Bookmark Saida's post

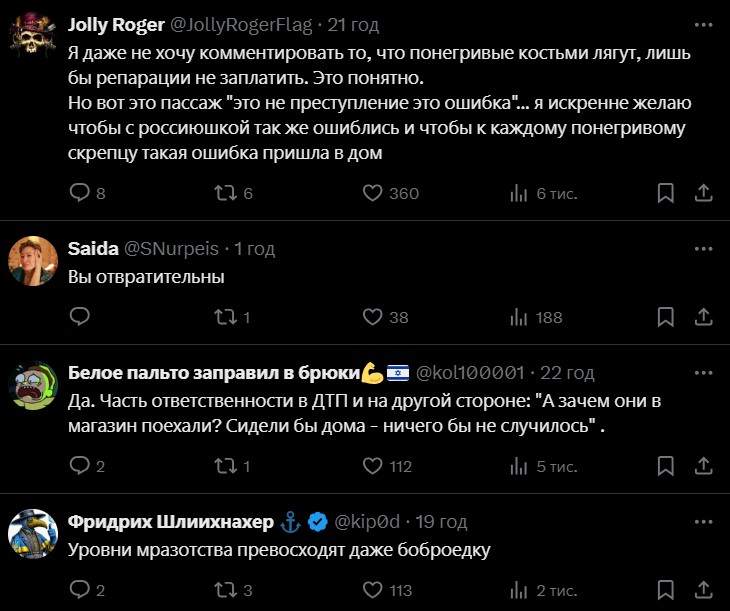coord(665,317)
